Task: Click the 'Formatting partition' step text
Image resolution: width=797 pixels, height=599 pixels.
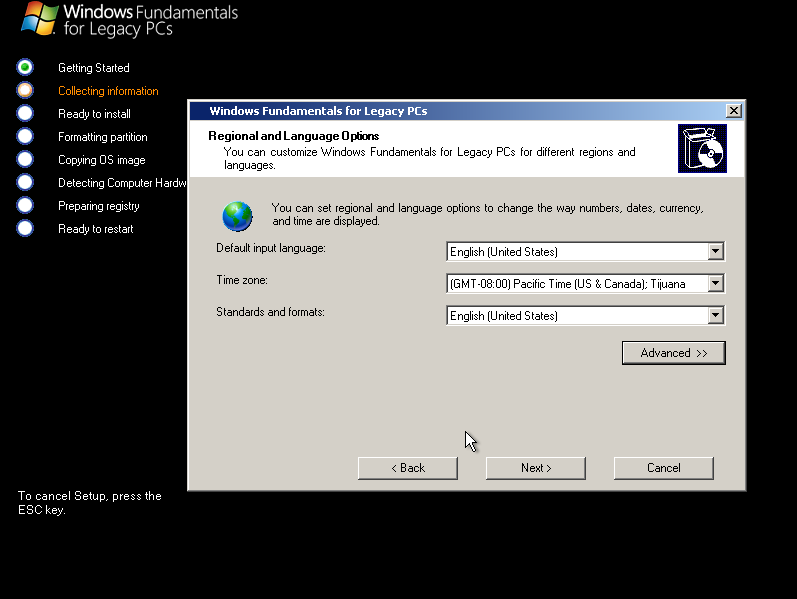Action: pyautogui.click(x=103, y=137)
